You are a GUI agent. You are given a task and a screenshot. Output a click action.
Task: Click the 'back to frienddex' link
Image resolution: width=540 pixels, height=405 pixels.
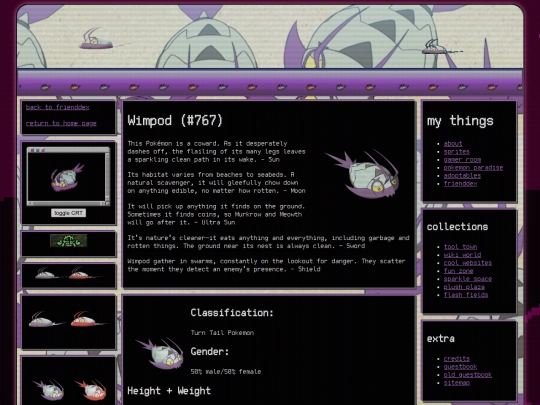(x=58, y=107)
